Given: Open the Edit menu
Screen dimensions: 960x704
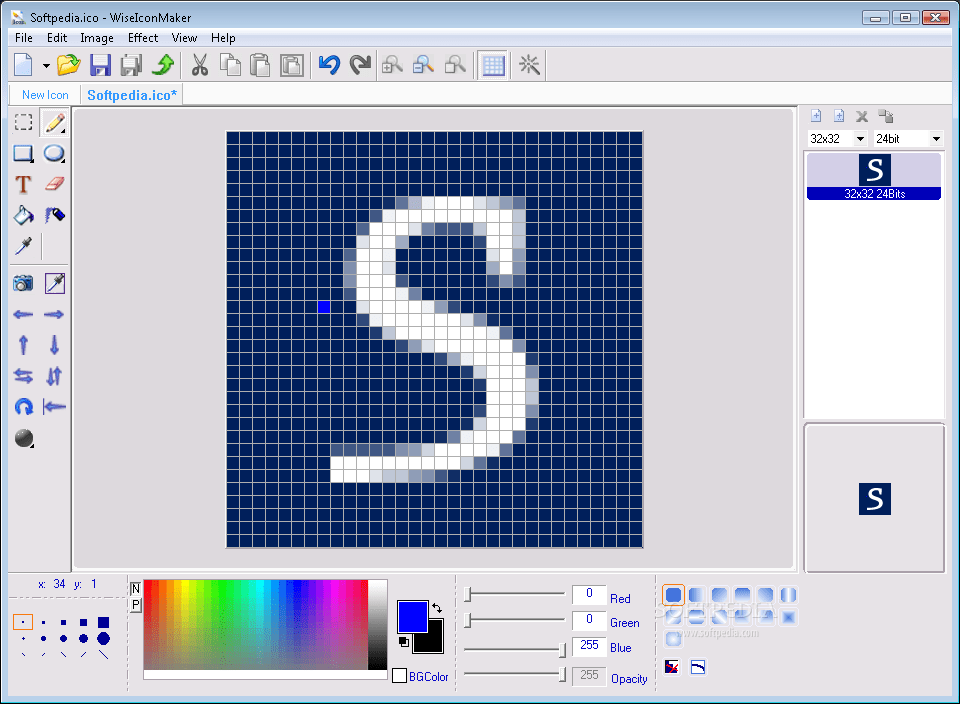Looking at the screenshot, I should (57, 38).
